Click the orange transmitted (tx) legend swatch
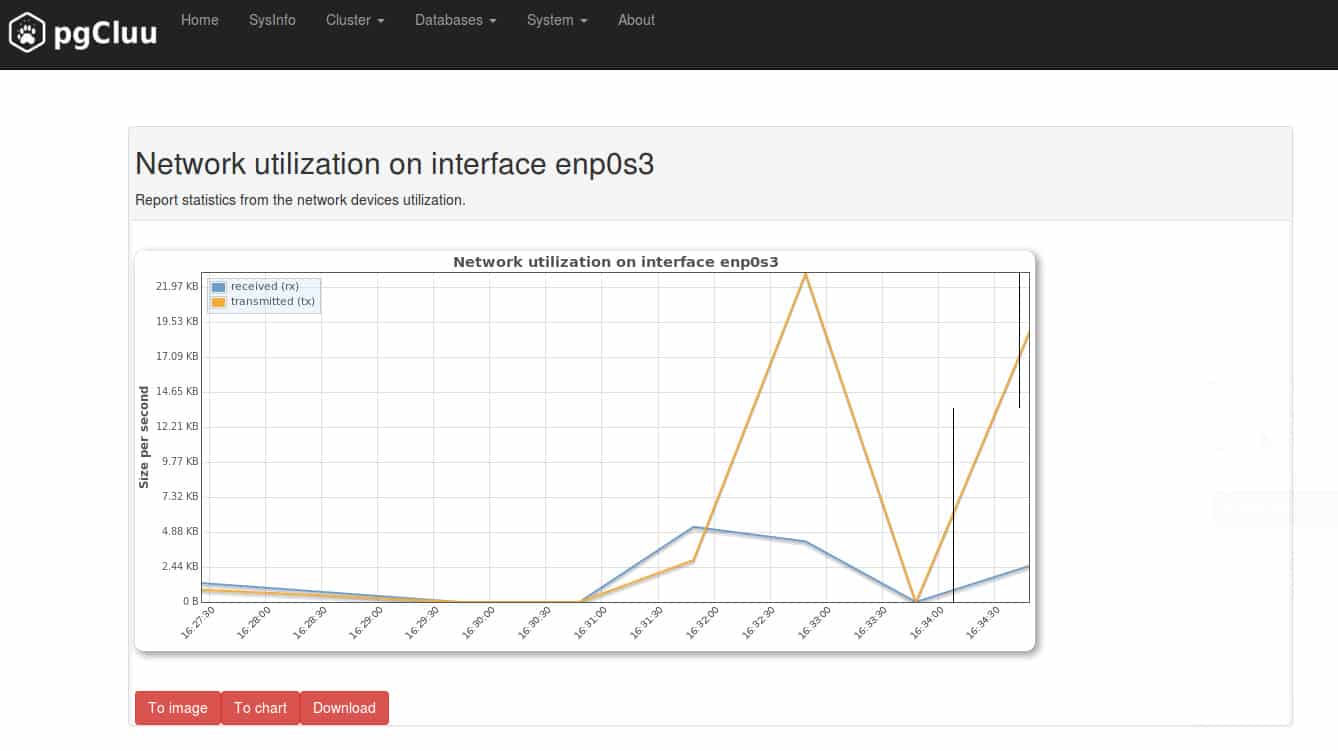The image size is (1338, 751). (218, 302)
